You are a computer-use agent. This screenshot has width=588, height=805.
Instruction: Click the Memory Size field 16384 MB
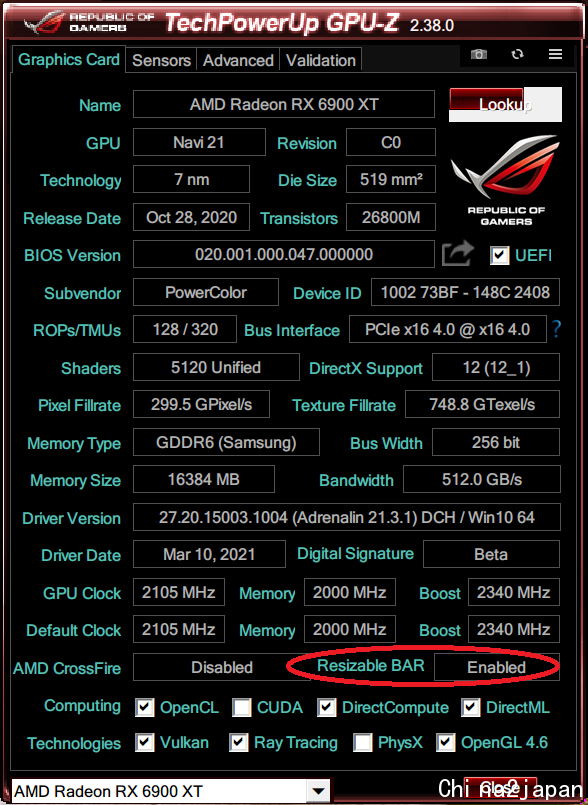tap(204, 479)
